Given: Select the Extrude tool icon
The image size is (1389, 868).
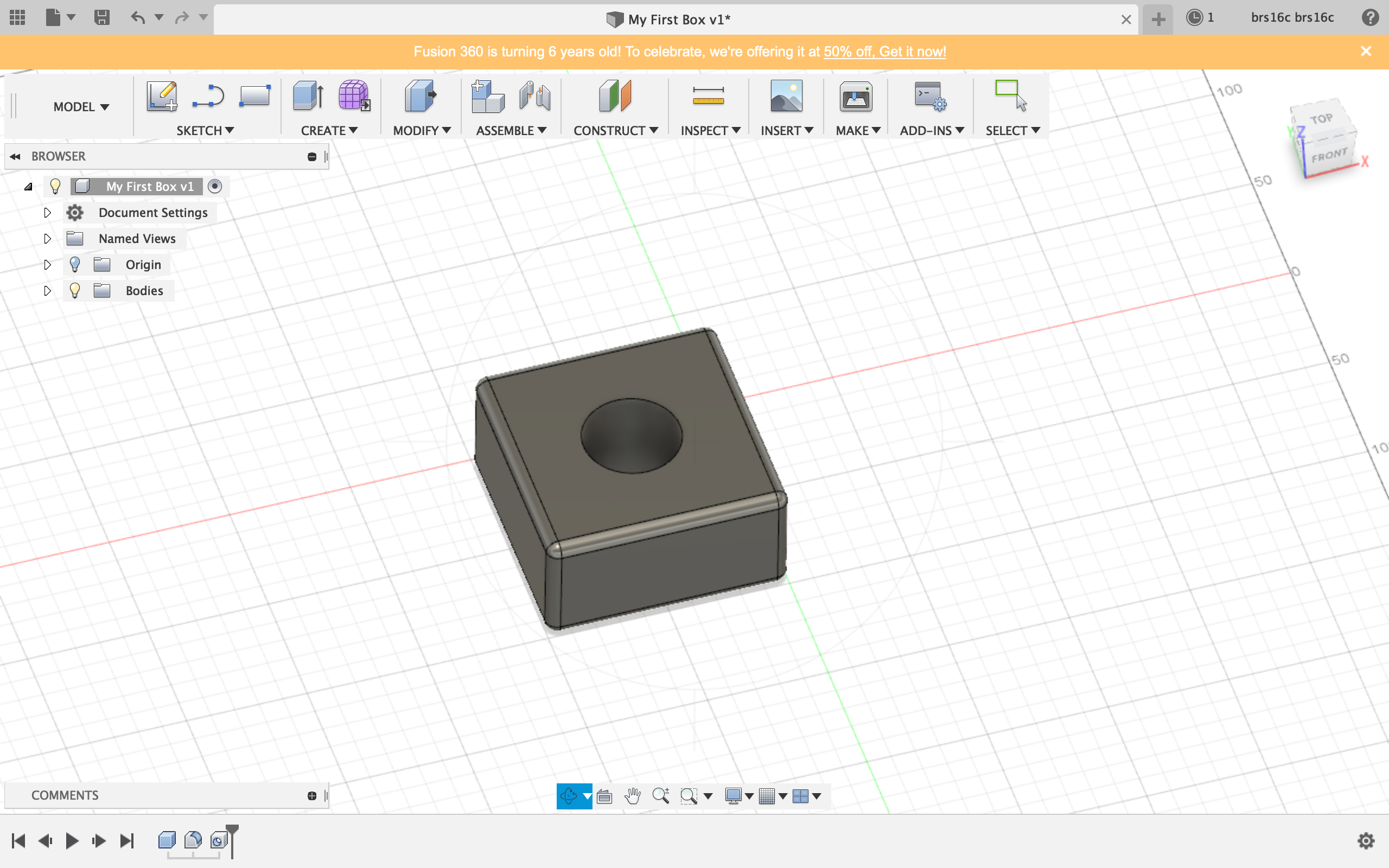Looking at the screenshot, I should pyautogui.click(x=308, y=96).
